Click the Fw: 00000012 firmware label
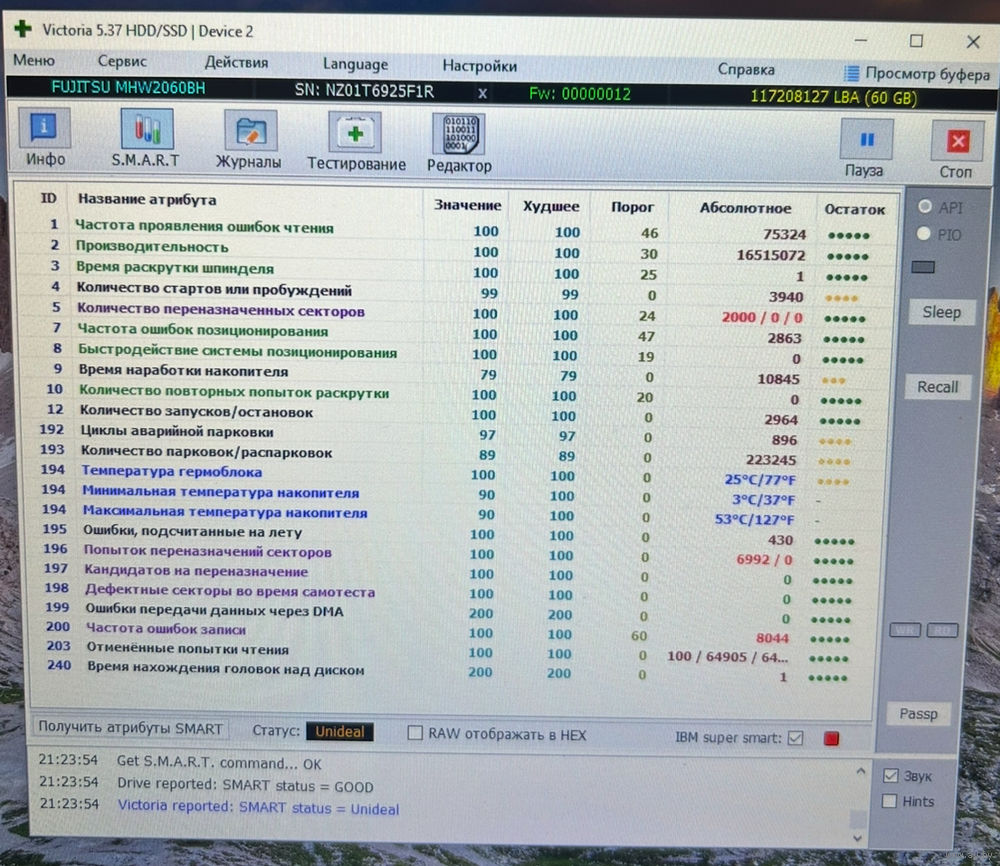 coord(580,94)
